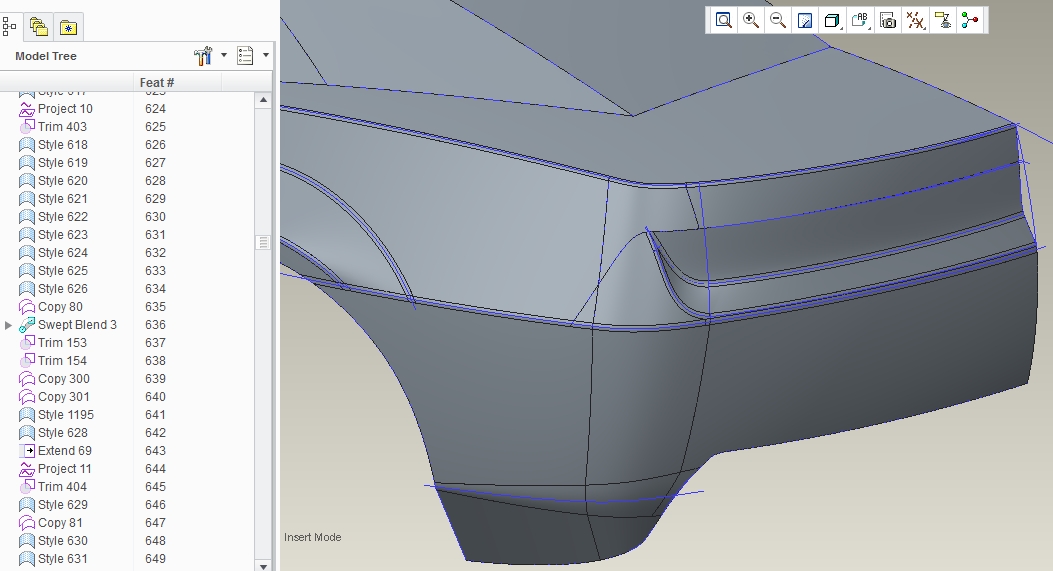
Task: Select the Style 620 feature
Action: point(62,181)
